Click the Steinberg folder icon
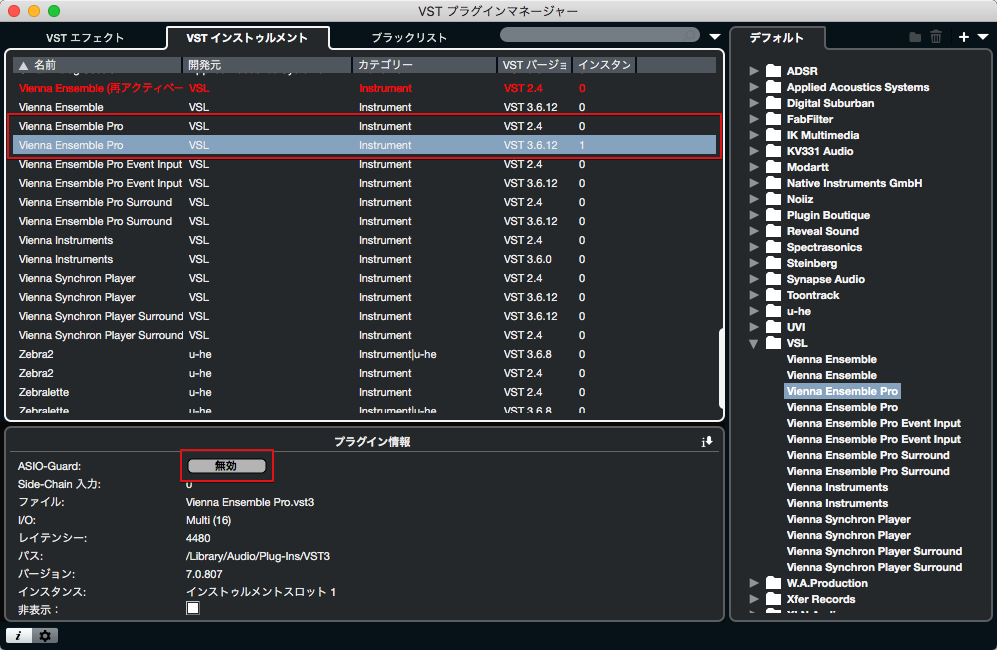Viewport: 997px width, 650px height. (773, 263)
